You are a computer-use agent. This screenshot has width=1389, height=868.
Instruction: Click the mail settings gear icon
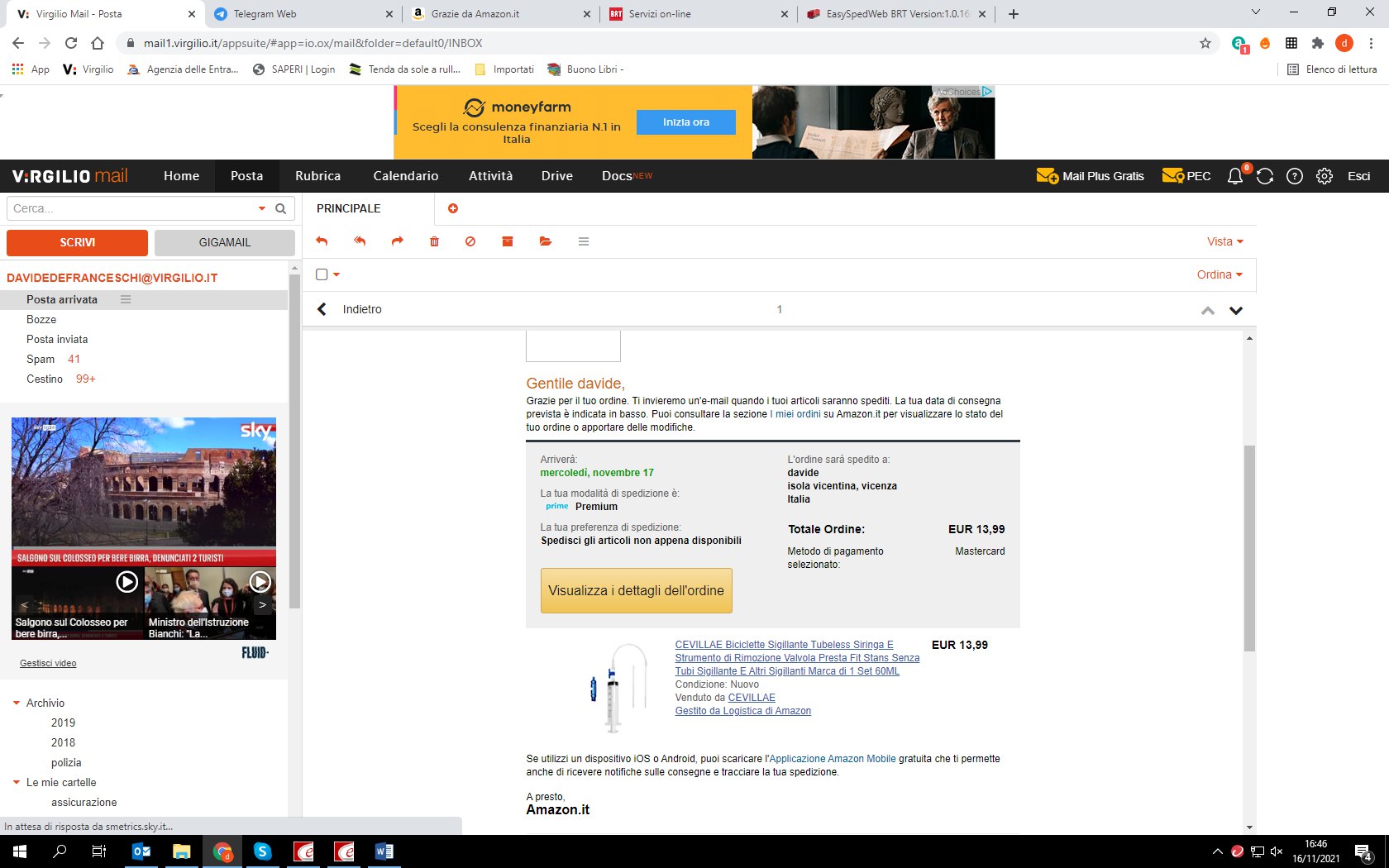1325,176
